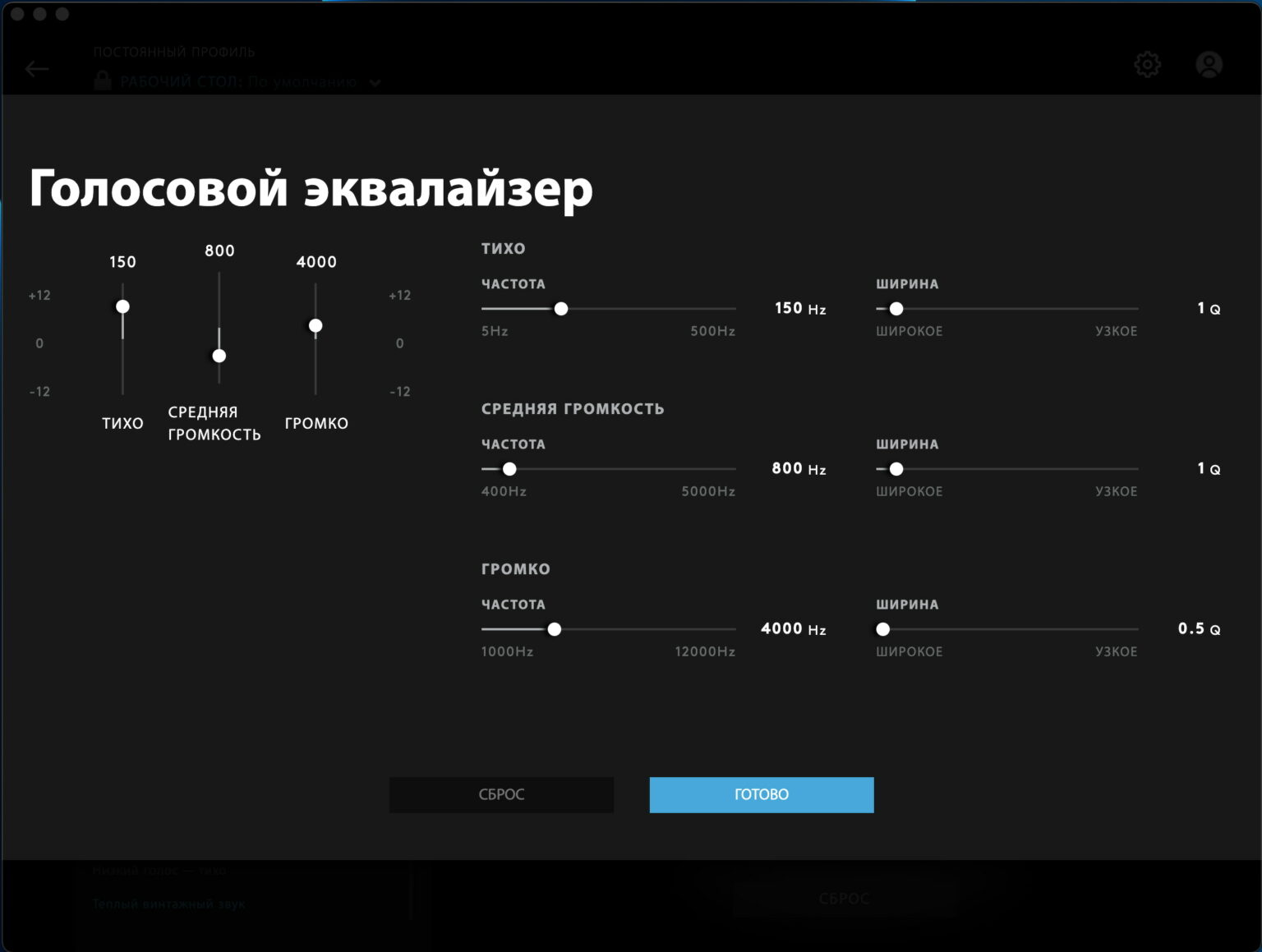The width and height of the screenshot is (1262, 952).
Task: Click the ГРОМКО label under the third band slider
Action: click(316, 423)
